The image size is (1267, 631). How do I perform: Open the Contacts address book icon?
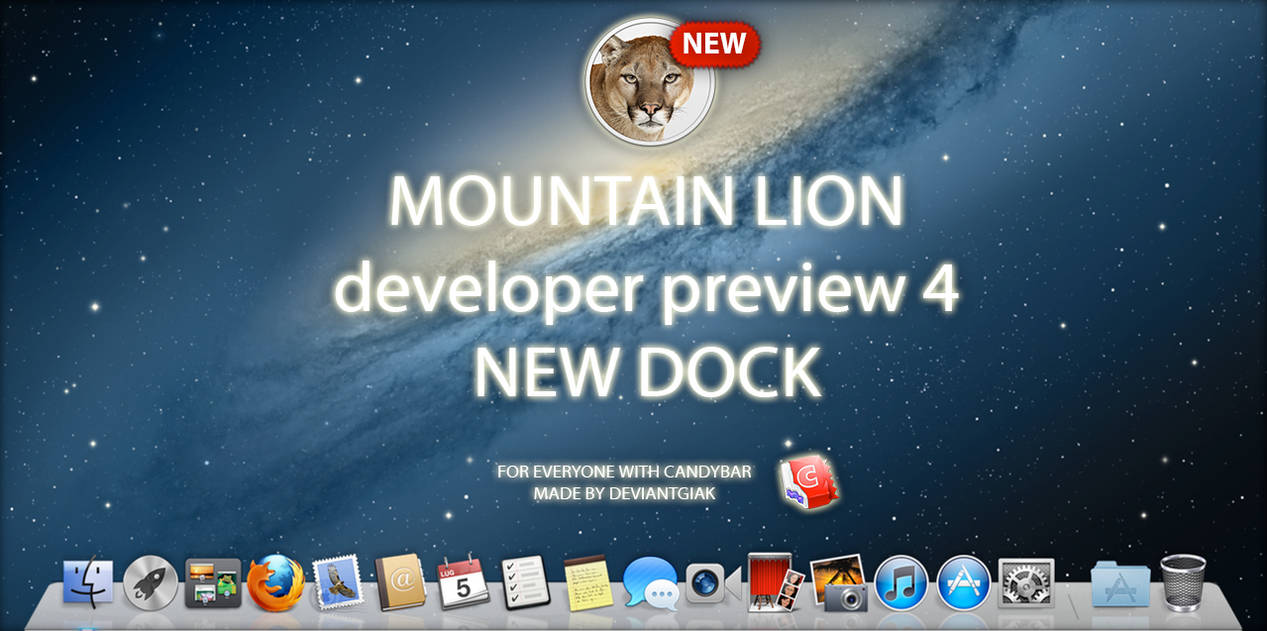[400, 583]
